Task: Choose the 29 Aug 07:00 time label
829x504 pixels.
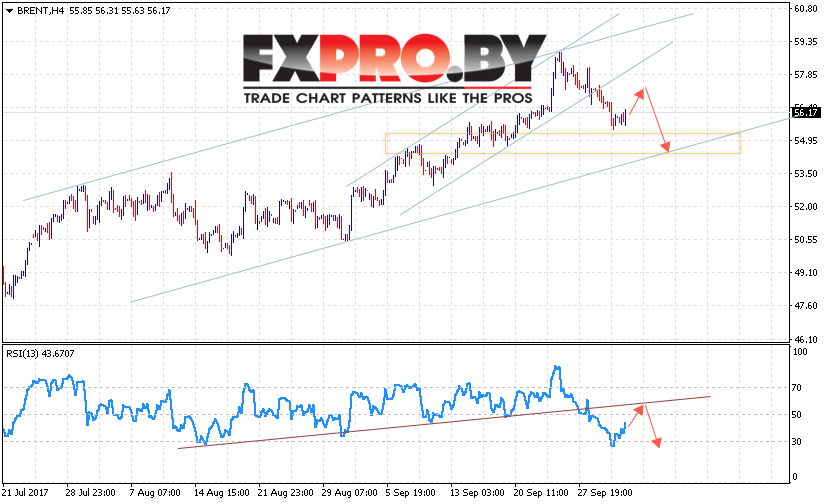Action: [349, 493]
